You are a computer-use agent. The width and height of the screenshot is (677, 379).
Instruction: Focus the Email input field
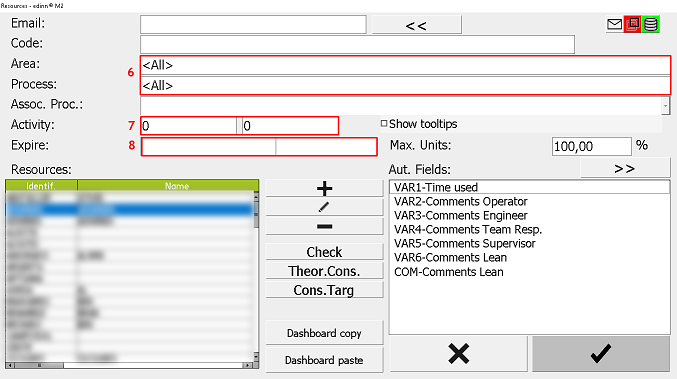[x=253, y=25]
